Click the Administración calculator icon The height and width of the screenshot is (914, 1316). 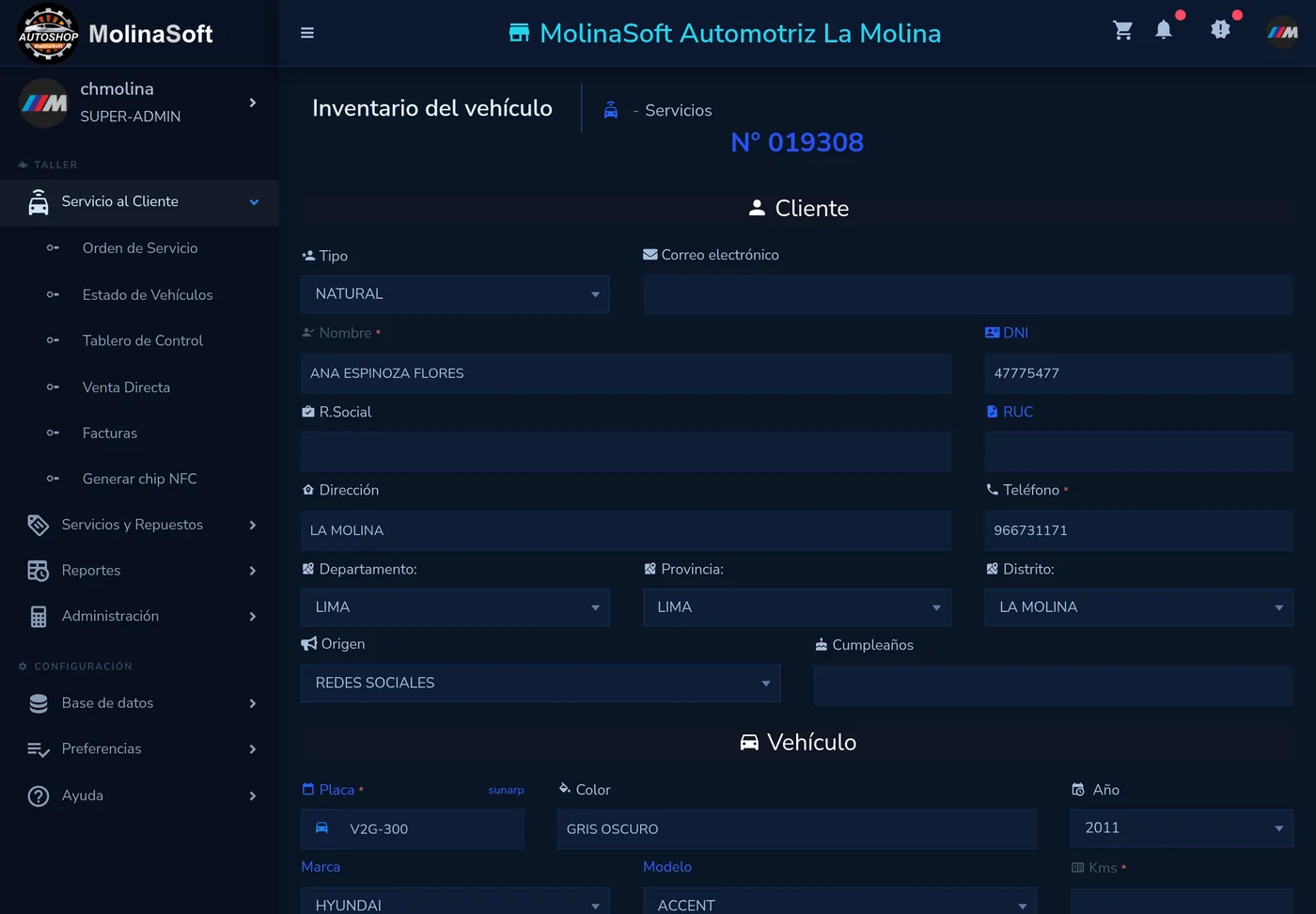tap(39, 617)
